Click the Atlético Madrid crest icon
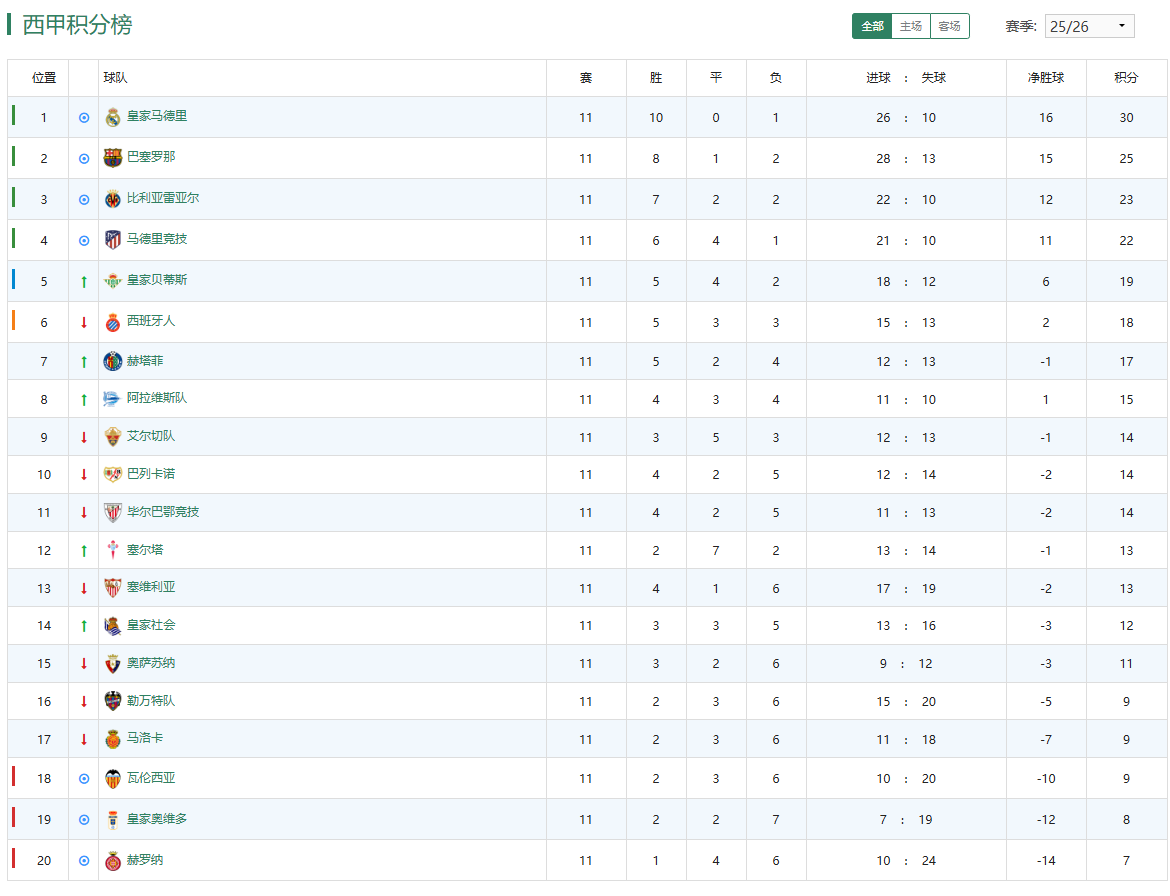 (x=113, y=240)
